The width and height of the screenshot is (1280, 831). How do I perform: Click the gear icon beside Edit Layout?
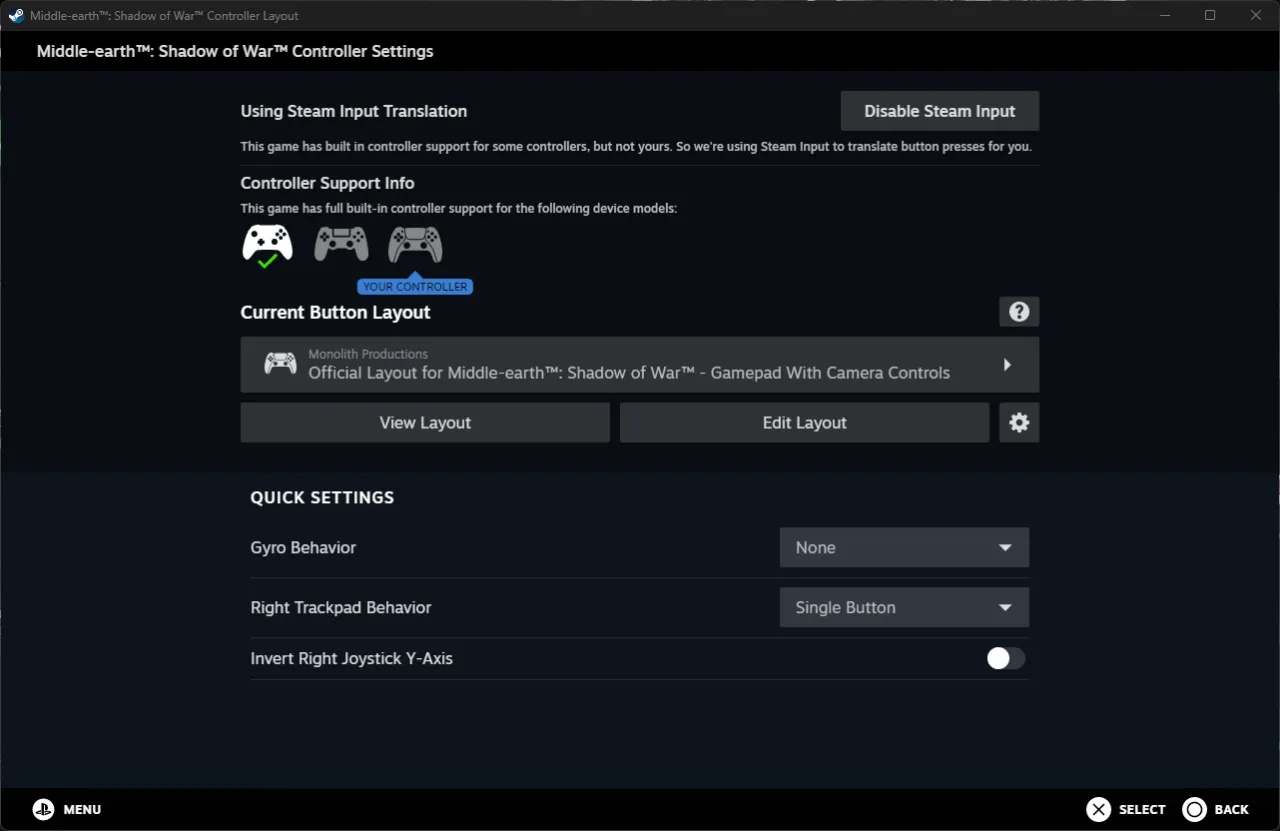1019,422
